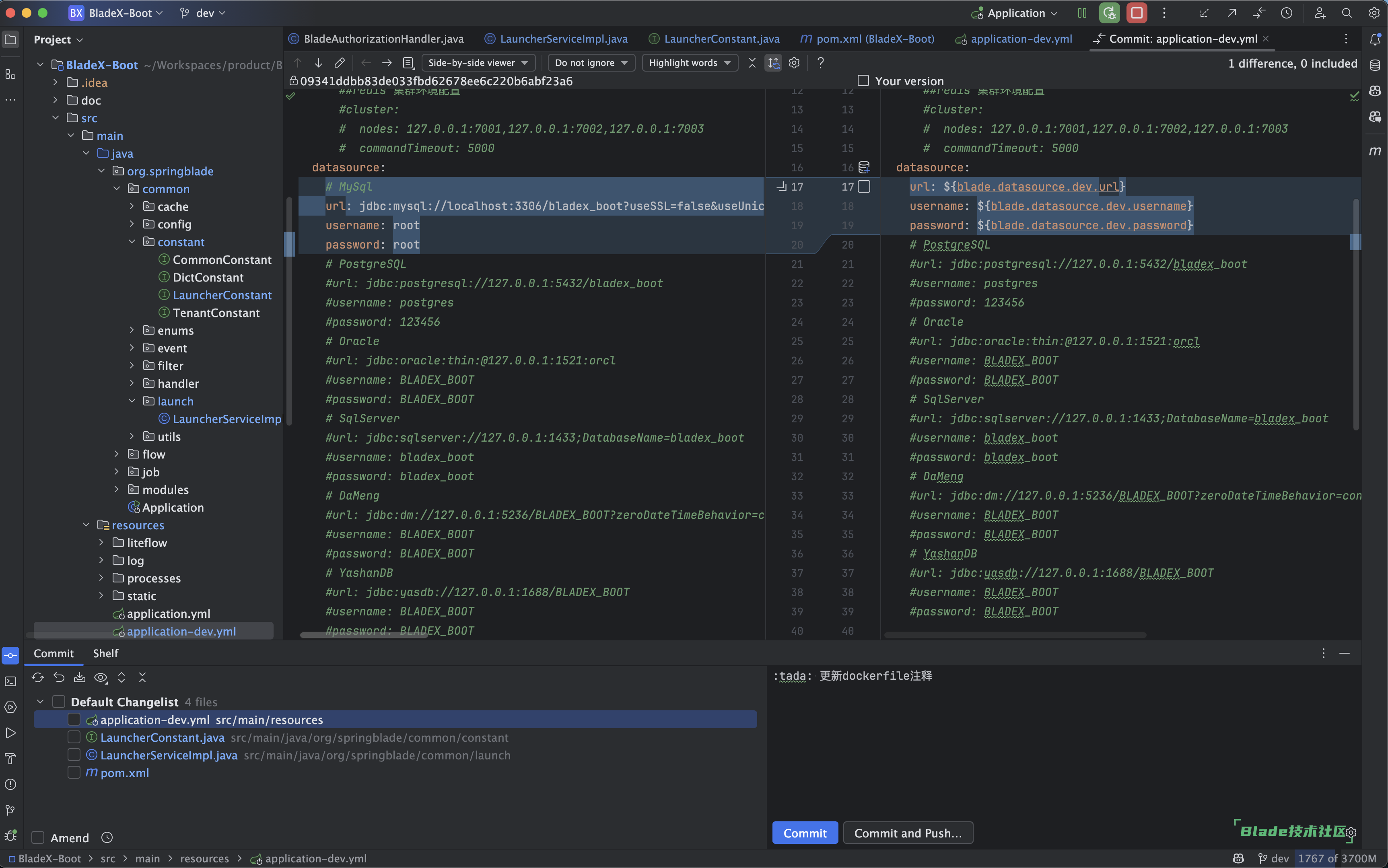Open Project view title dropdown
This screenshot has width=1388, height=868.
(x=59, y=39)
